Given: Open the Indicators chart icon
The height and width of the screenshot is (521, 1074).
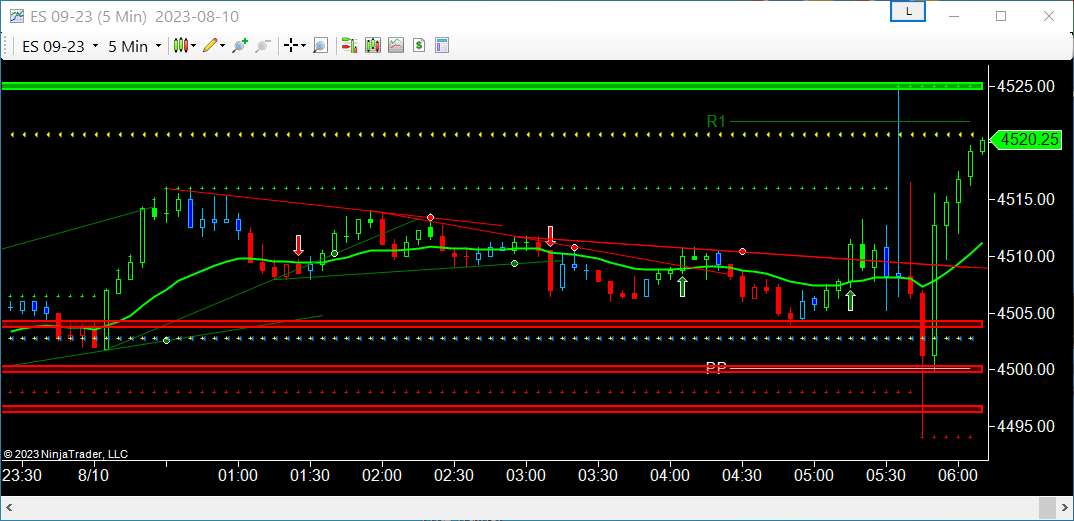Looking at the screenshot, I should click(x=396, y=46).
